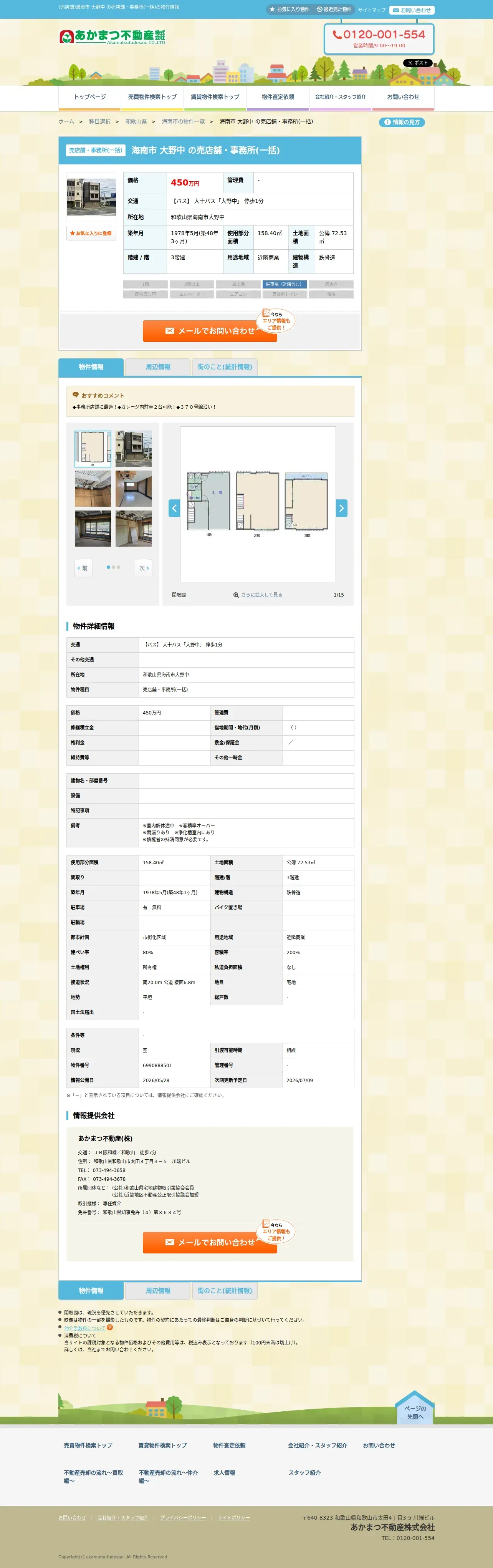Image resolution: width=493 pixels, height=1568 pixels.
Task: Open the 仲介手数料について link
Action: point(84,1328)
